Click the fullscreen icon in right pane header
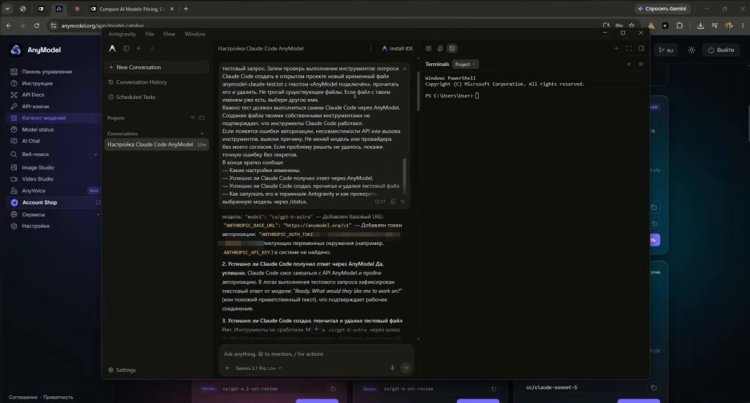Image resolution: width=750 pixels, height=403 pixels. tap(629, 48)
